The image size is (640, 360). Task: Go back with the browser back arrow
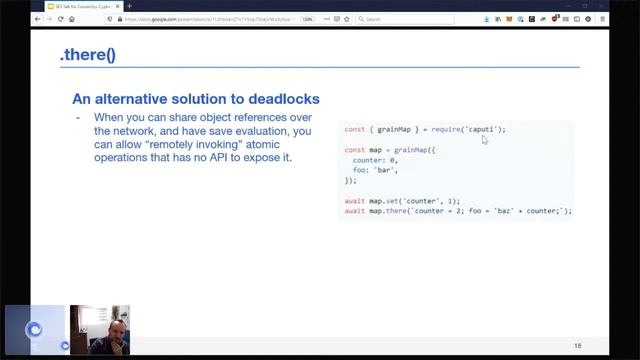[38, 19]
